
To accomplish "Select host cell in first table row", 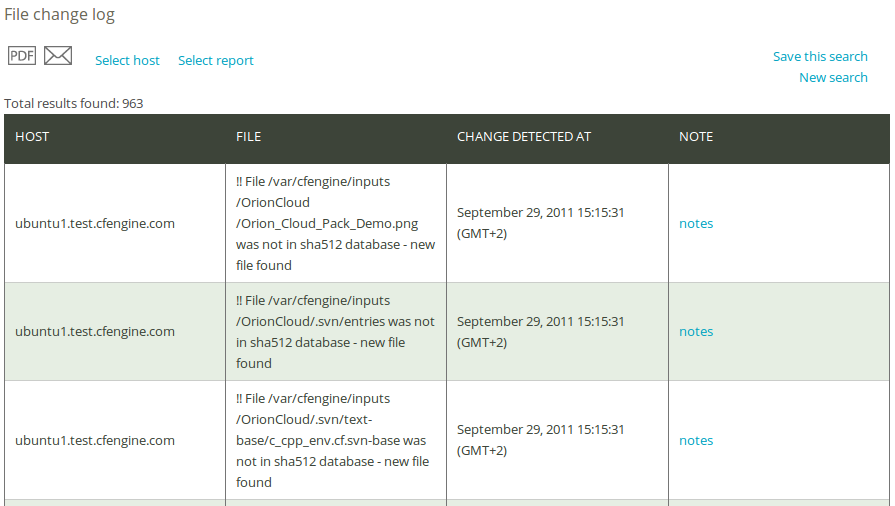I will (x=95, y=223).
